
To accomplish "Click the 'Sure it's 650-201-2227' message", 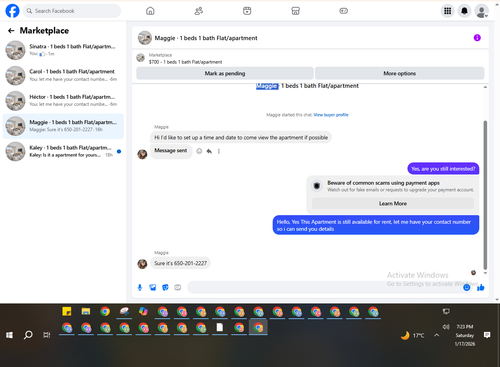I will (x=180, y=263).
